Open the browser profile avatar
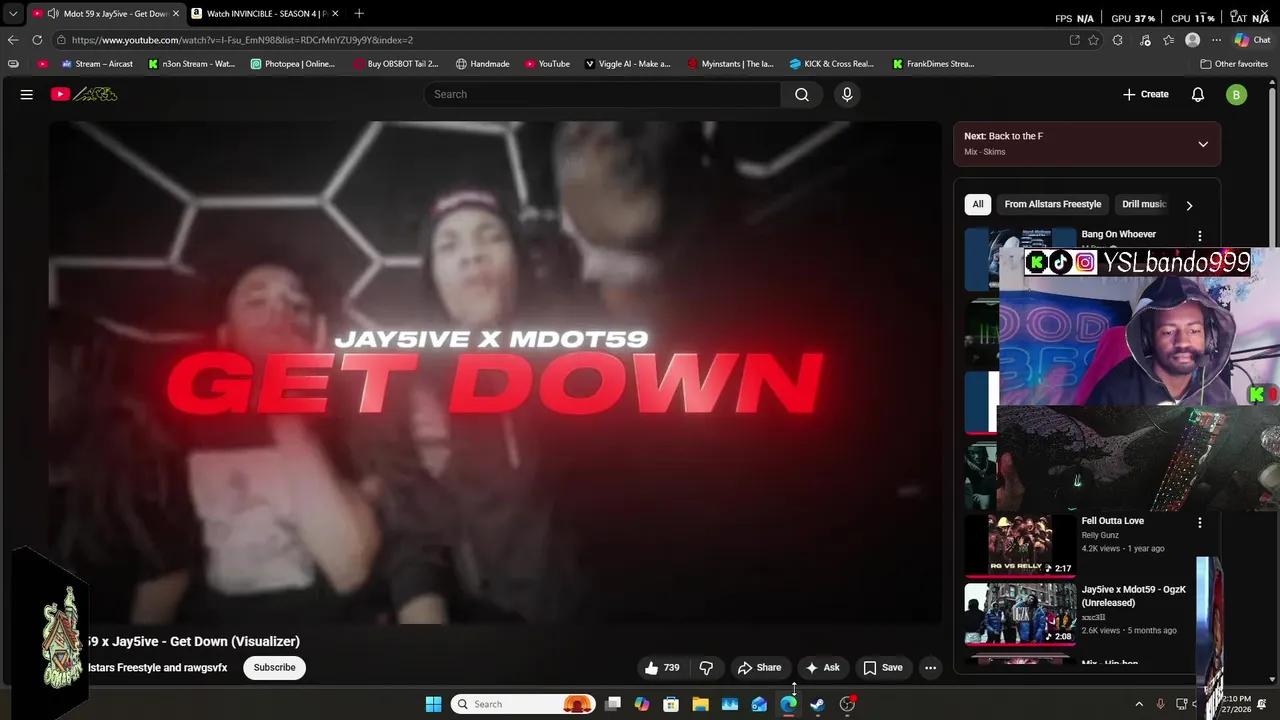The image size is (1280, 720). coord(1192,40)
